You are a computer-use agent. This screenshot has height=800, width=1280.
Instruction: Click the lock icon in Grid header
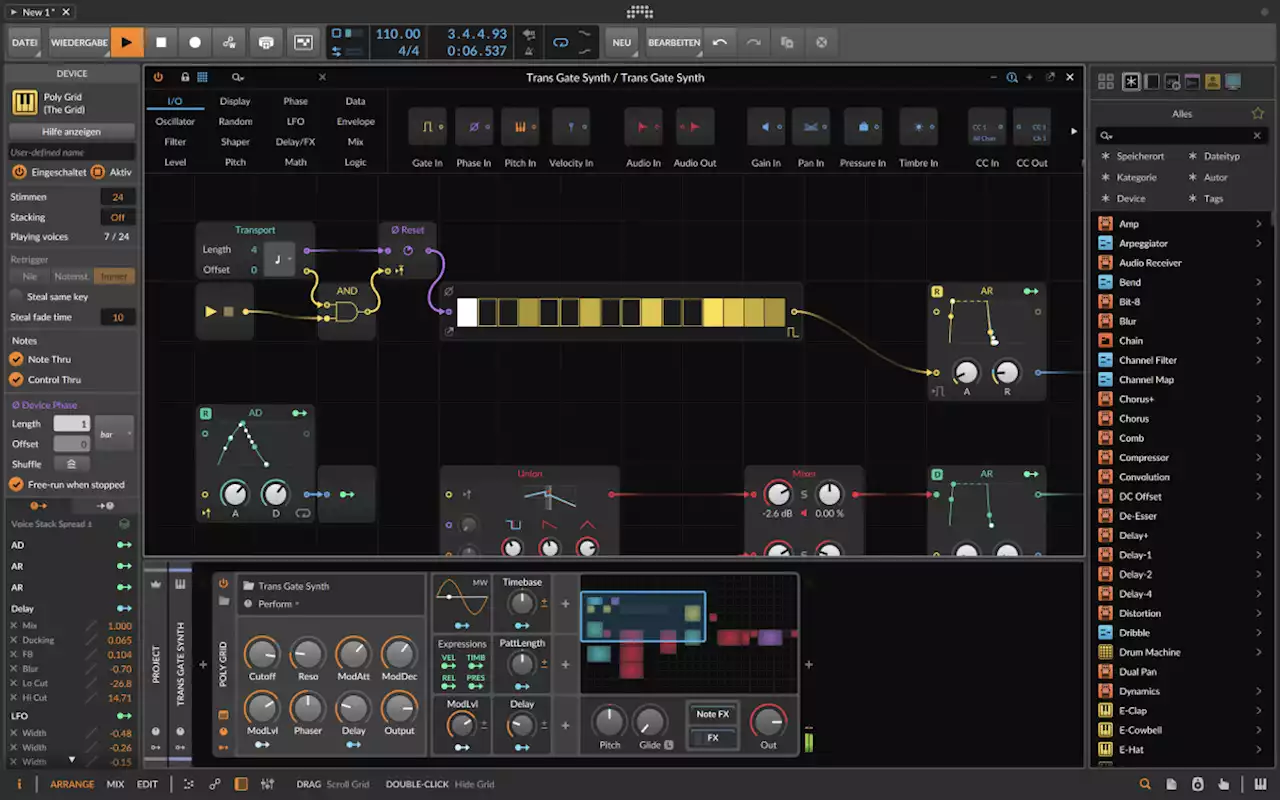tap(185, 77)
